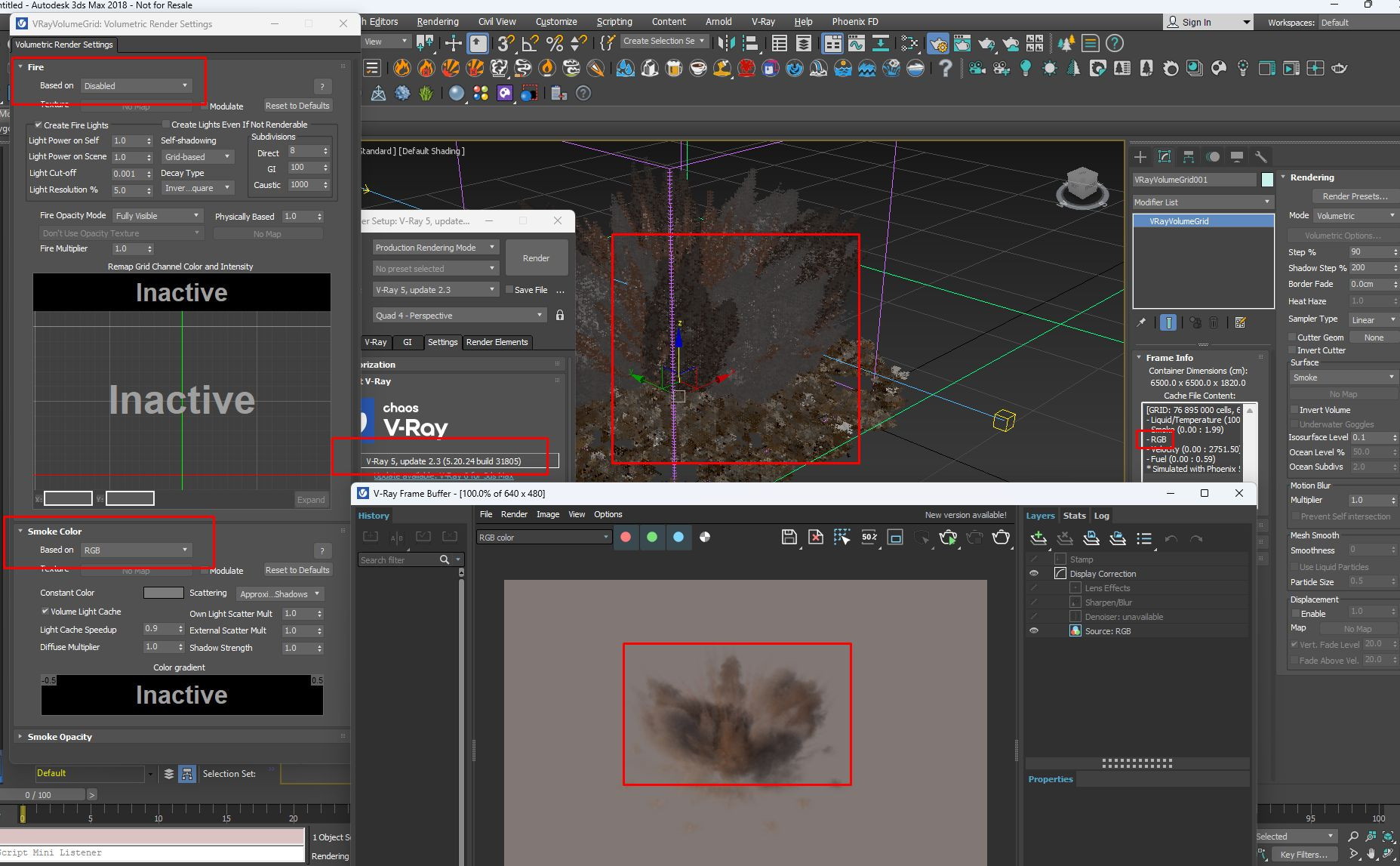This screenshot has height=866, width=1400.
Task: Open the Render Setup teapot gear icon
Action: click(x=938, y=43)
